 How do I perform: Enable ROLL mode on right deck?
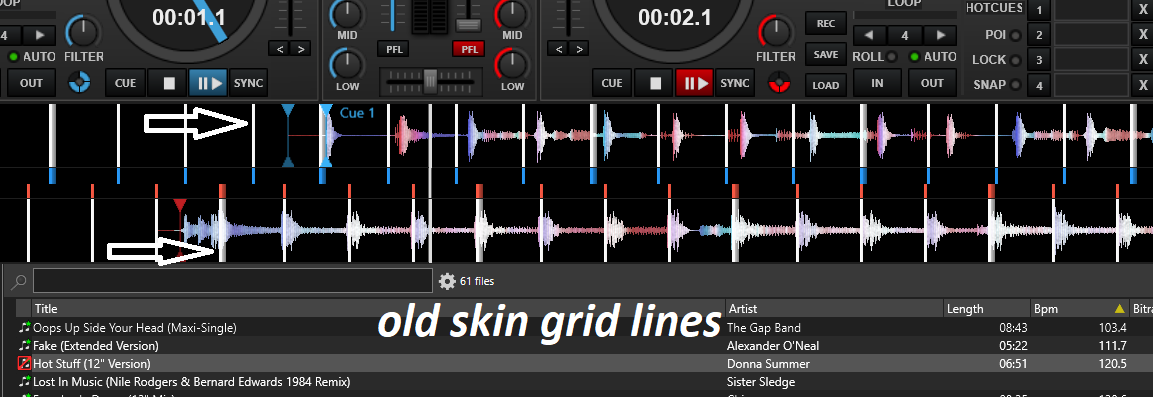click(892, 57)
